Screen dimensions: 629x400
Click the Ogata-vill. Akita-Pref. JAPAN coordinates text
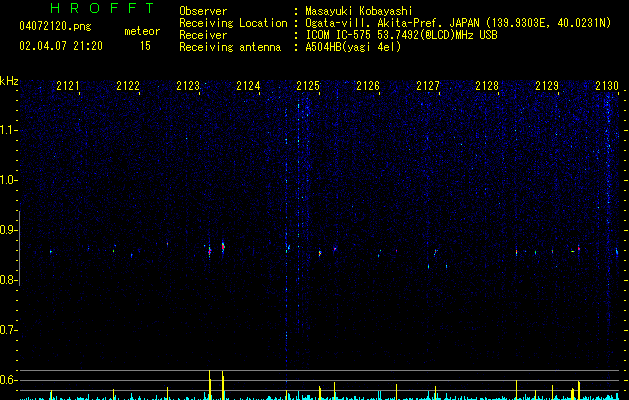[x=458, y=23]
